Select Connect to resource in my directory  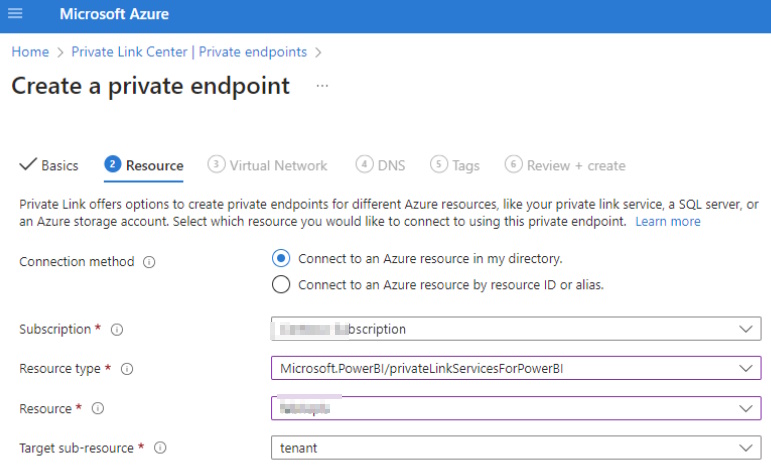point(281,258)
